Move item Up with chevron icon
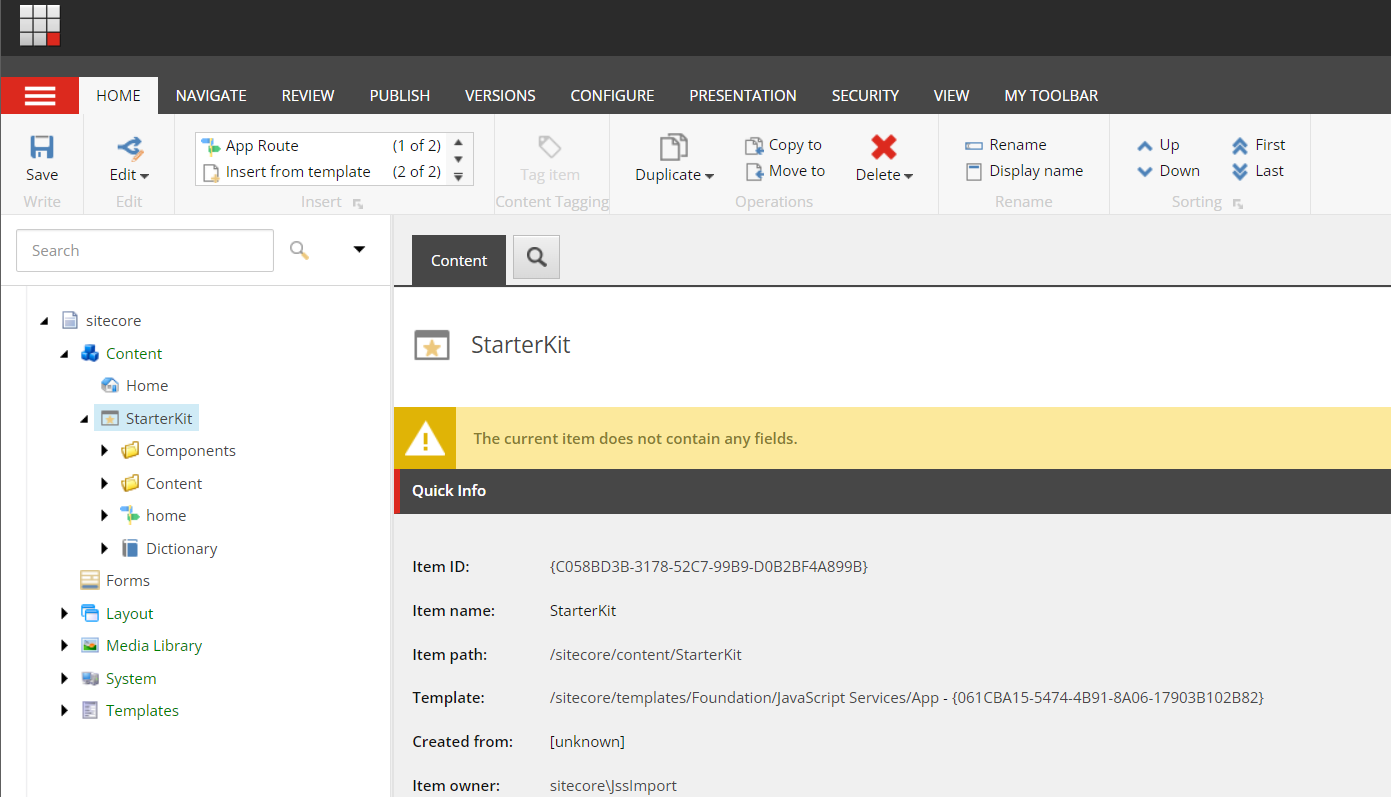The width and height of the screenshot is (1391, 797). point(1146,146)
